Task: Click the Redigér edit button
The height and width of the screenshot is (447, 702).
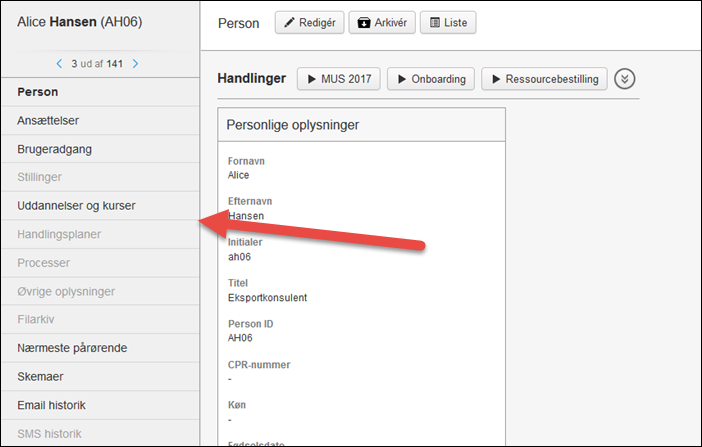Action: coord(310,23)
